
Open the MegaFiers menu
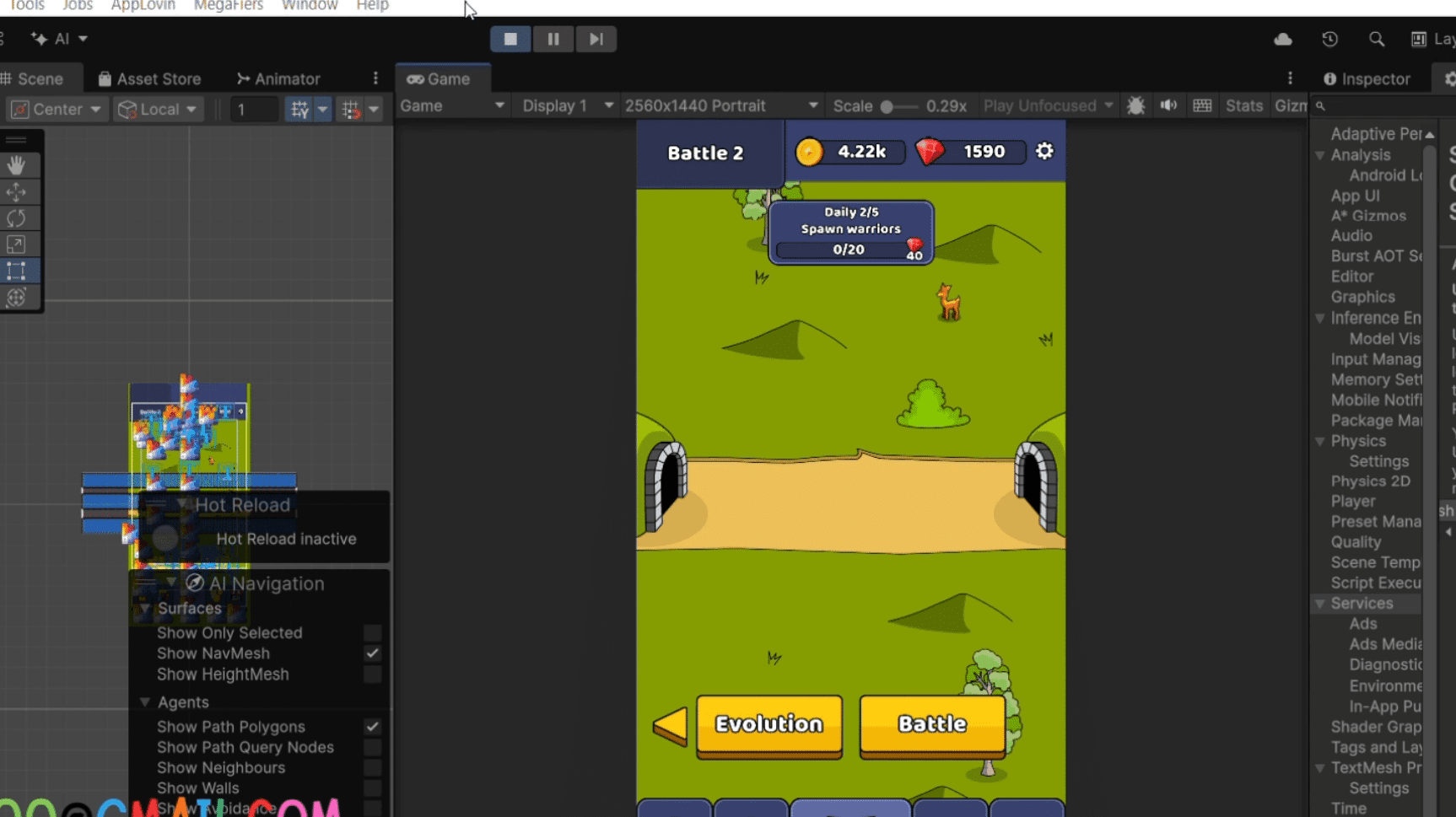229,6
